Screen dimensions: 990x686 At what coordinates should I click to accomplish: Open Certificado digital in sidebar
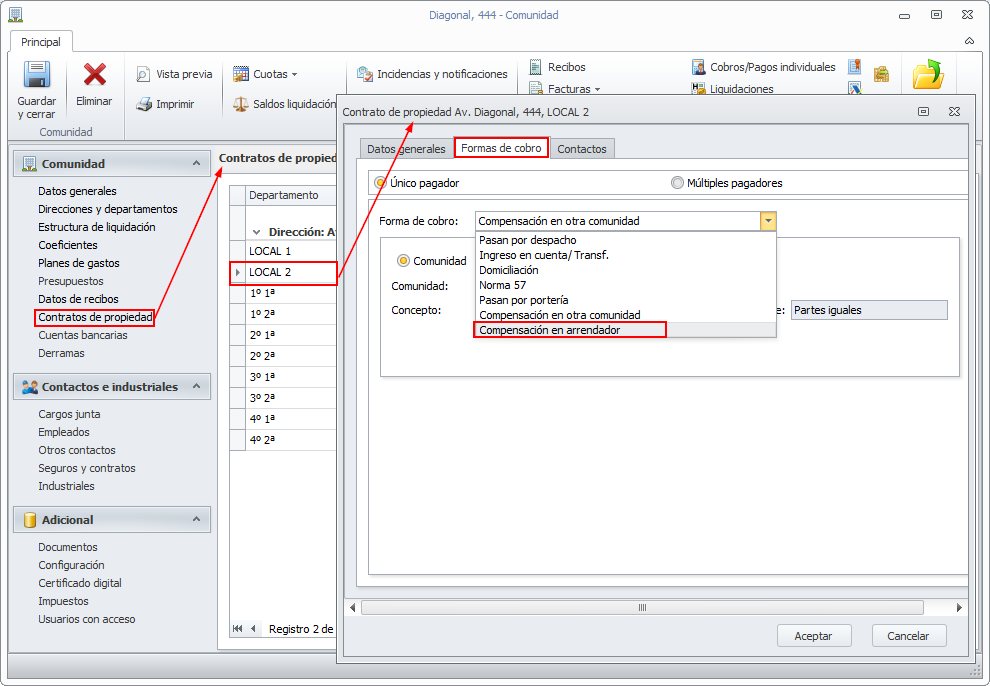[x=80, y=583]
